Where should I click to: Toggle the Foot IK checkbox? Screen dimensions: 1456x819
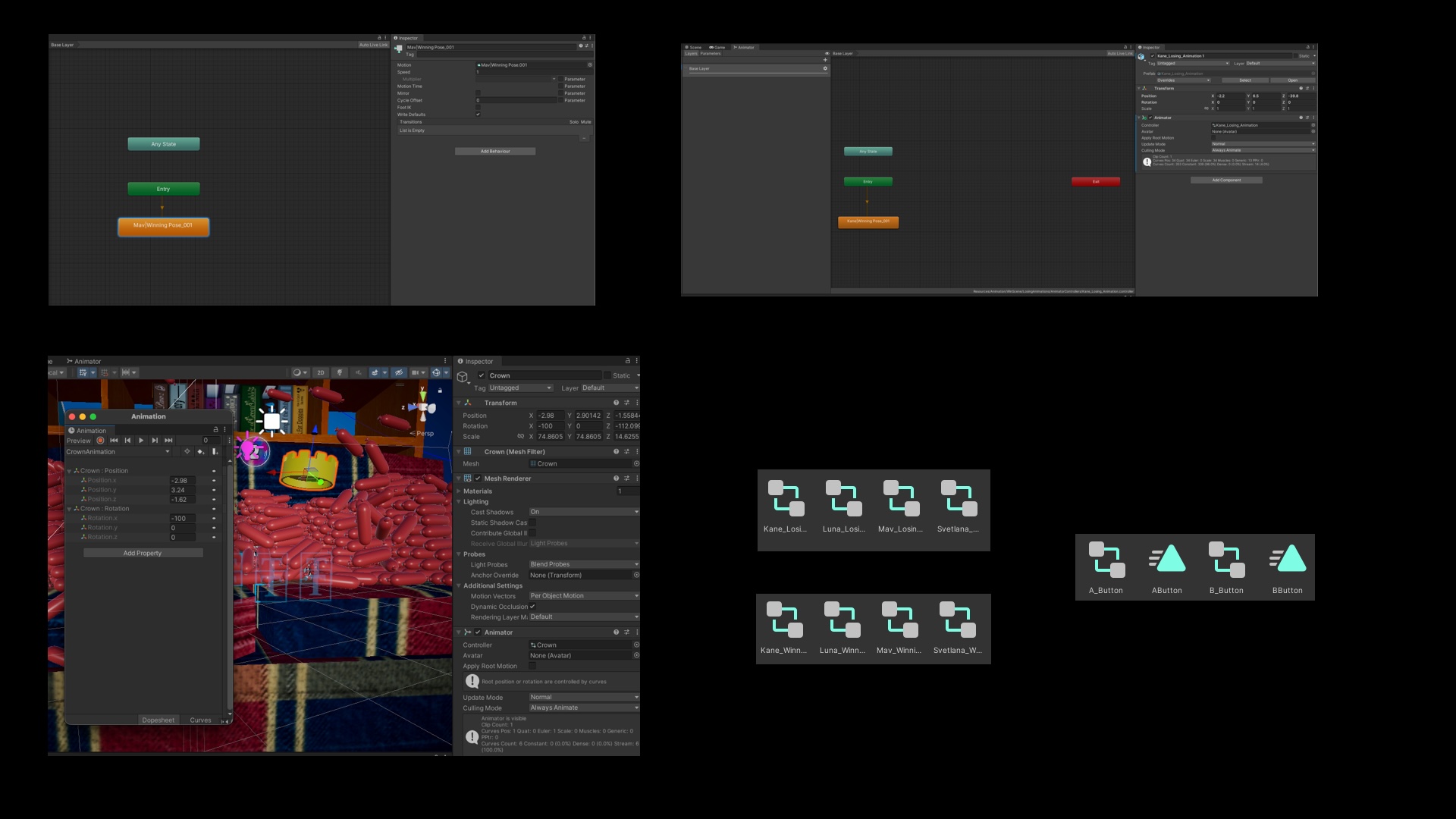coord(478,108)
